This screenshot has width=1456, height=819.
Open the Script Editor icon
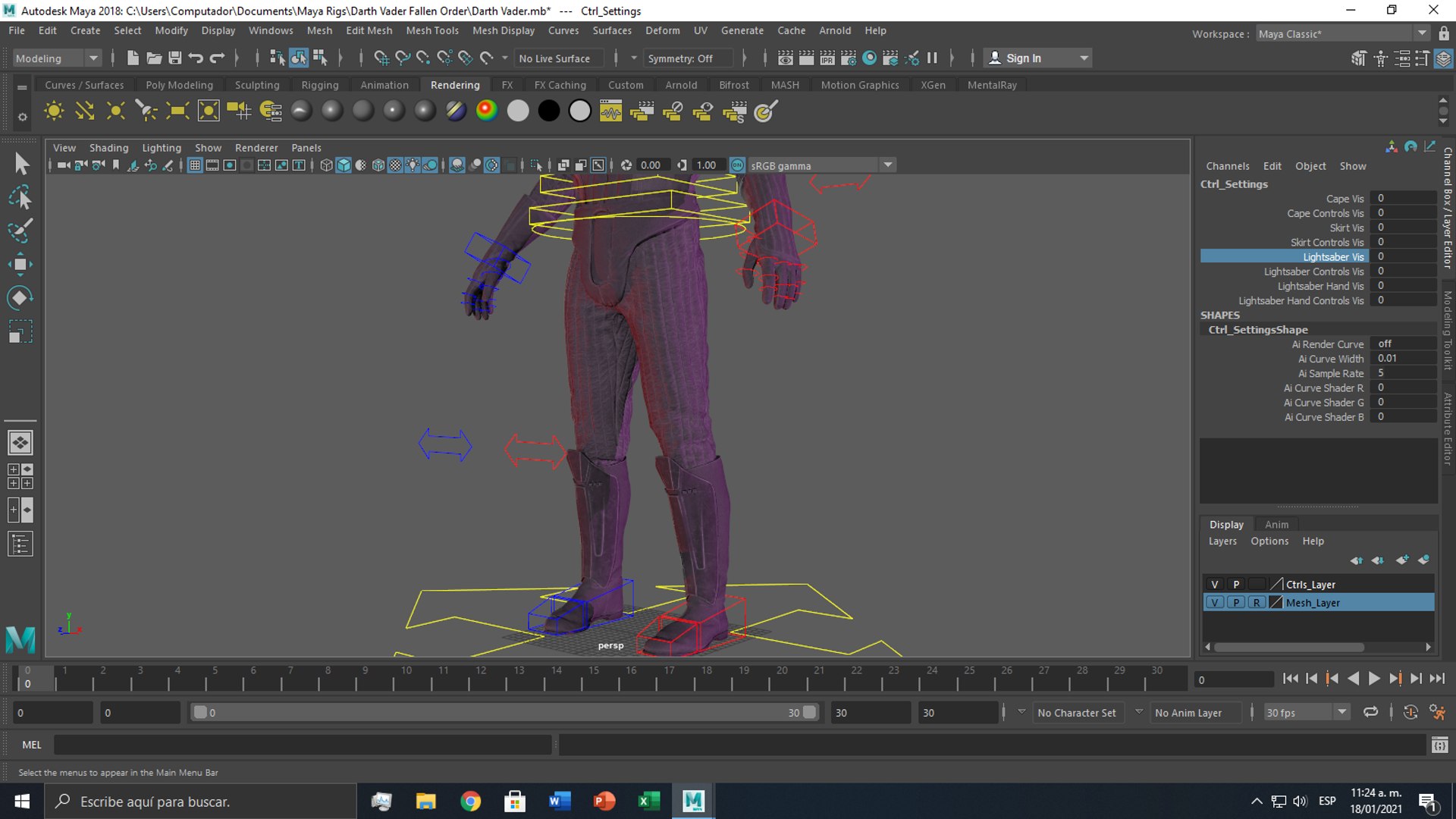click(1439, 745)
